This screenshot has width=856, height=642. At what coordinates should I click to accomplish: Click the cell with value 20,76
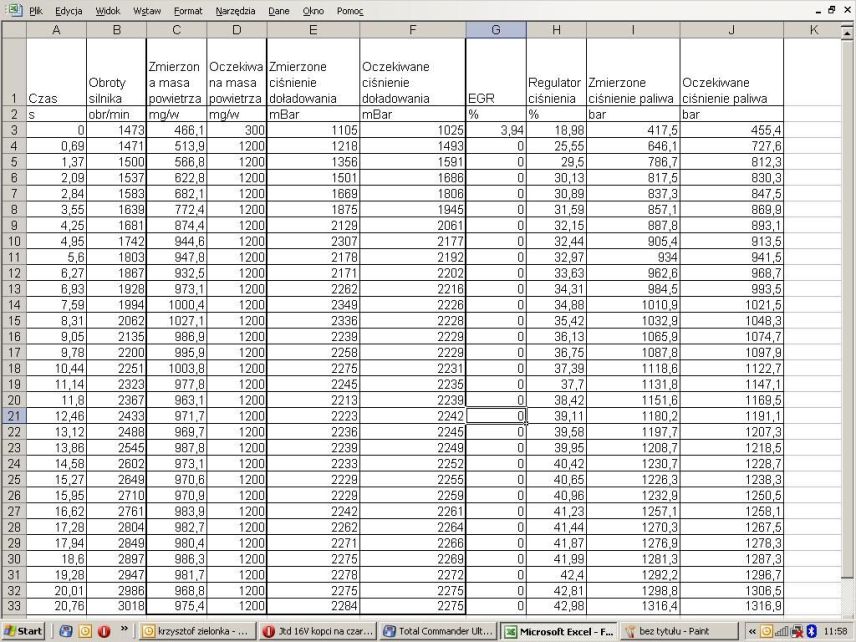click(56, 606)
